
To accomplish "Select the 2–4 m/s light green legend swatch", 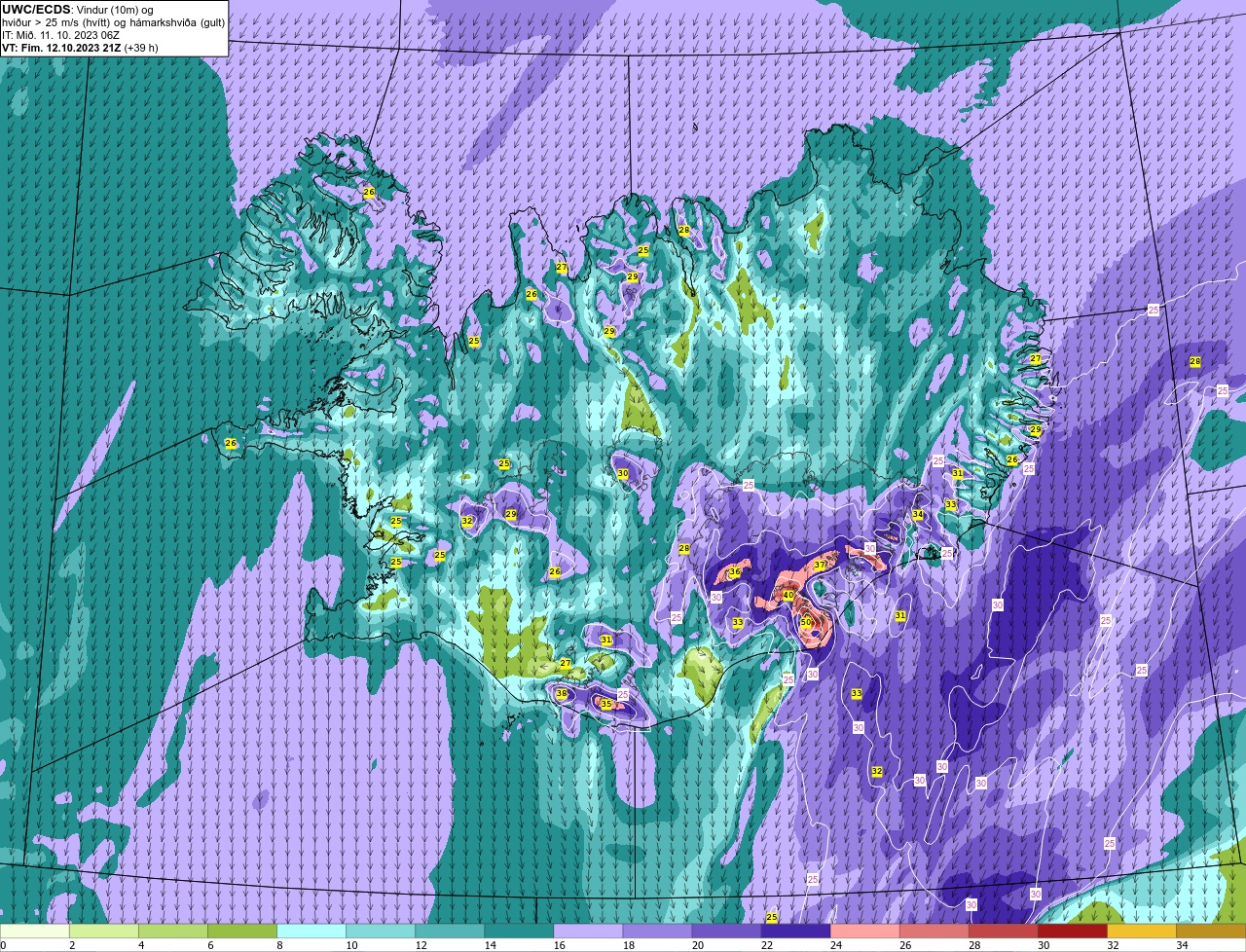I will [x=104, y=932].
